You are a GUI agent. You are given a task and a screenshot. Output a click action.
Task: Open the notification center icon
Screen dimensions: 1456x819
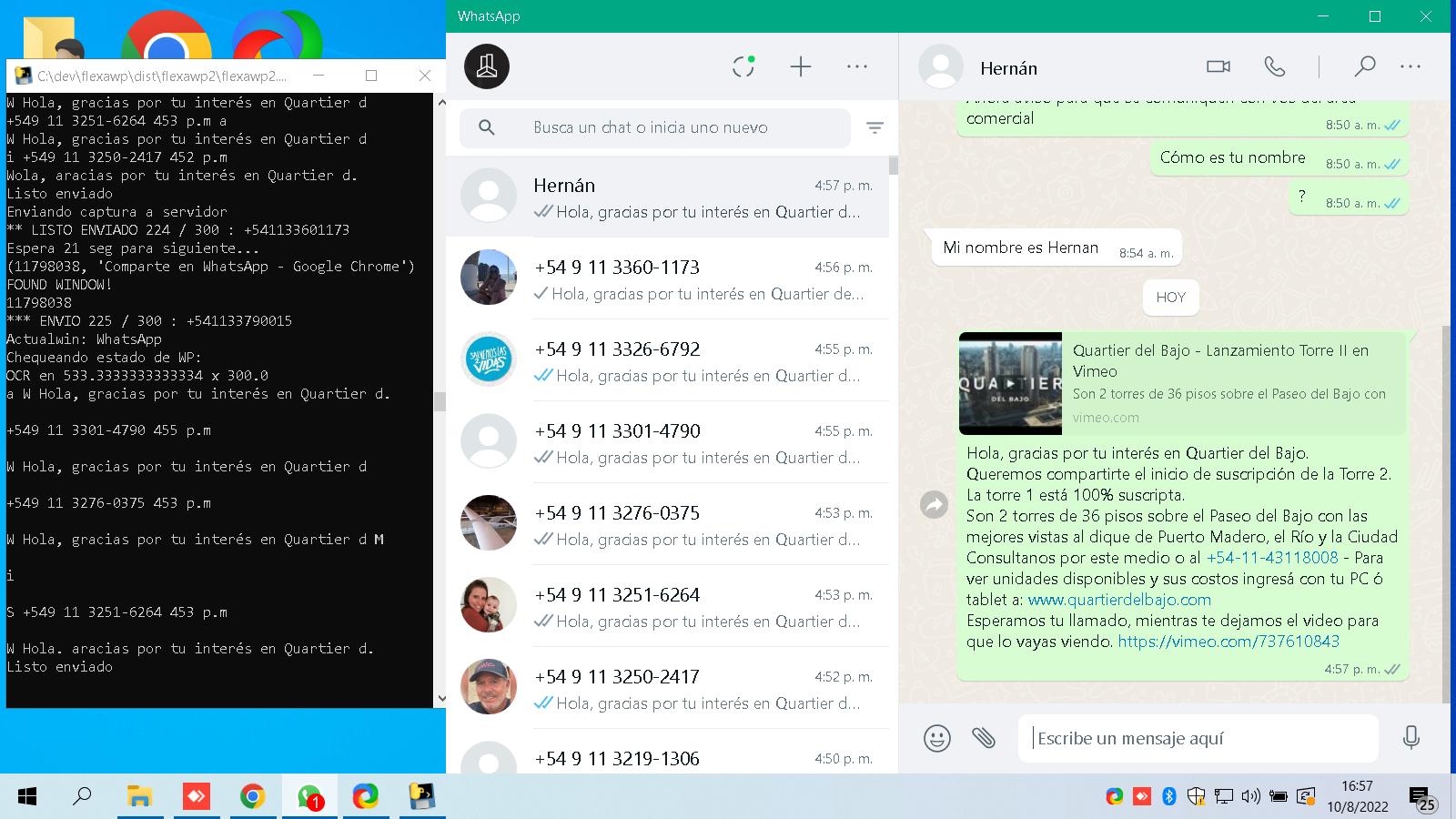pos(1421,799)
